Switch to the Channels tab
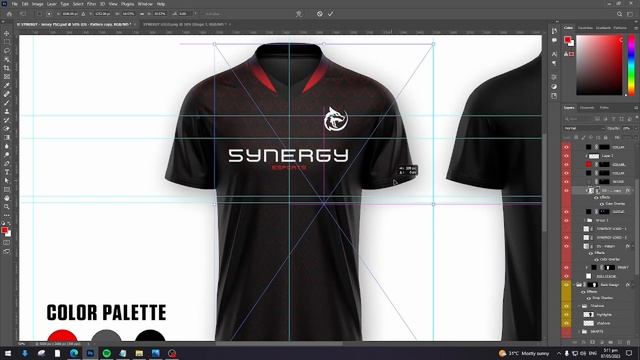The width and height of the screenshot is (640, 360). point(587,108)
